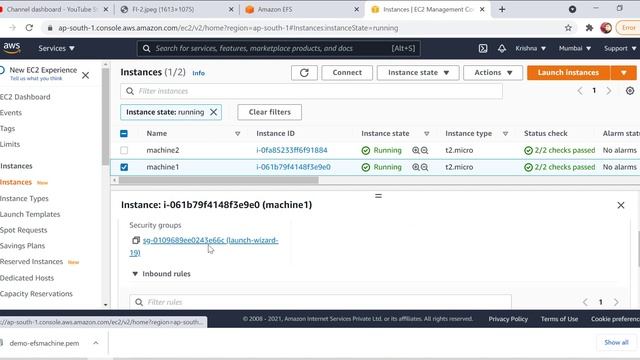640x360 pixels.
Task: Open the Krishna account dropdown
Action: click(530, 48)
